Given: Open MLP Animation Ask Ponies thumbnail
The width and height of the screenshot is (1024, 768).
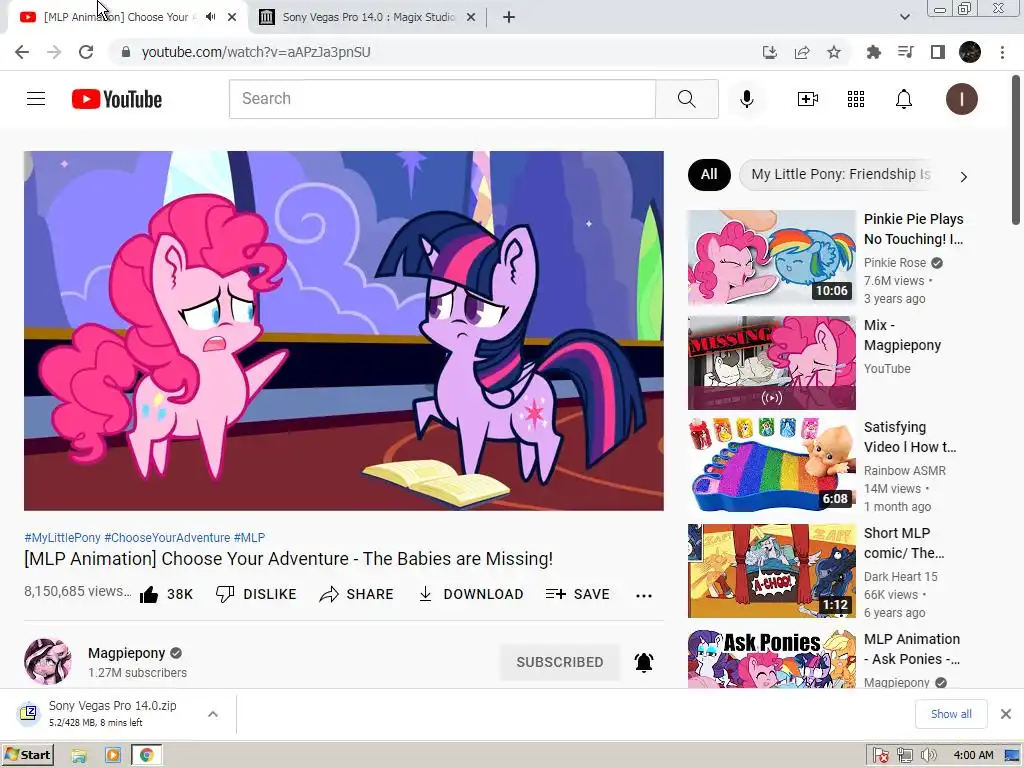Looking at the screenshot, I should [x=771, y=659].
